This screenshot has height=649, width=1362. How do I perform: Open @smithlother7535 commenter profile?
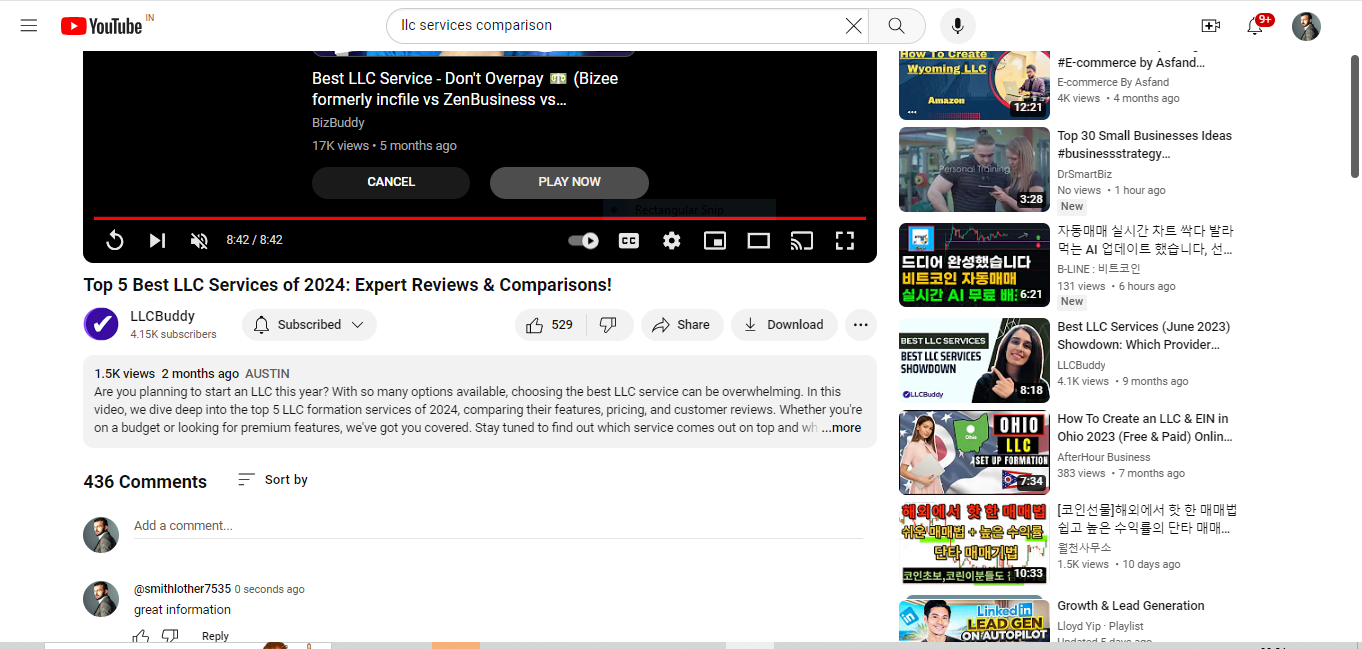(x=182, y=589)
